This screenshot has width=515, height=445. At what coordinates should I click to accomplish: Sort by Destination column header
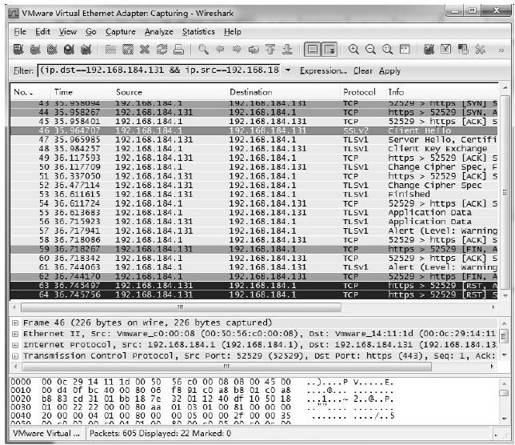point(283,92)
